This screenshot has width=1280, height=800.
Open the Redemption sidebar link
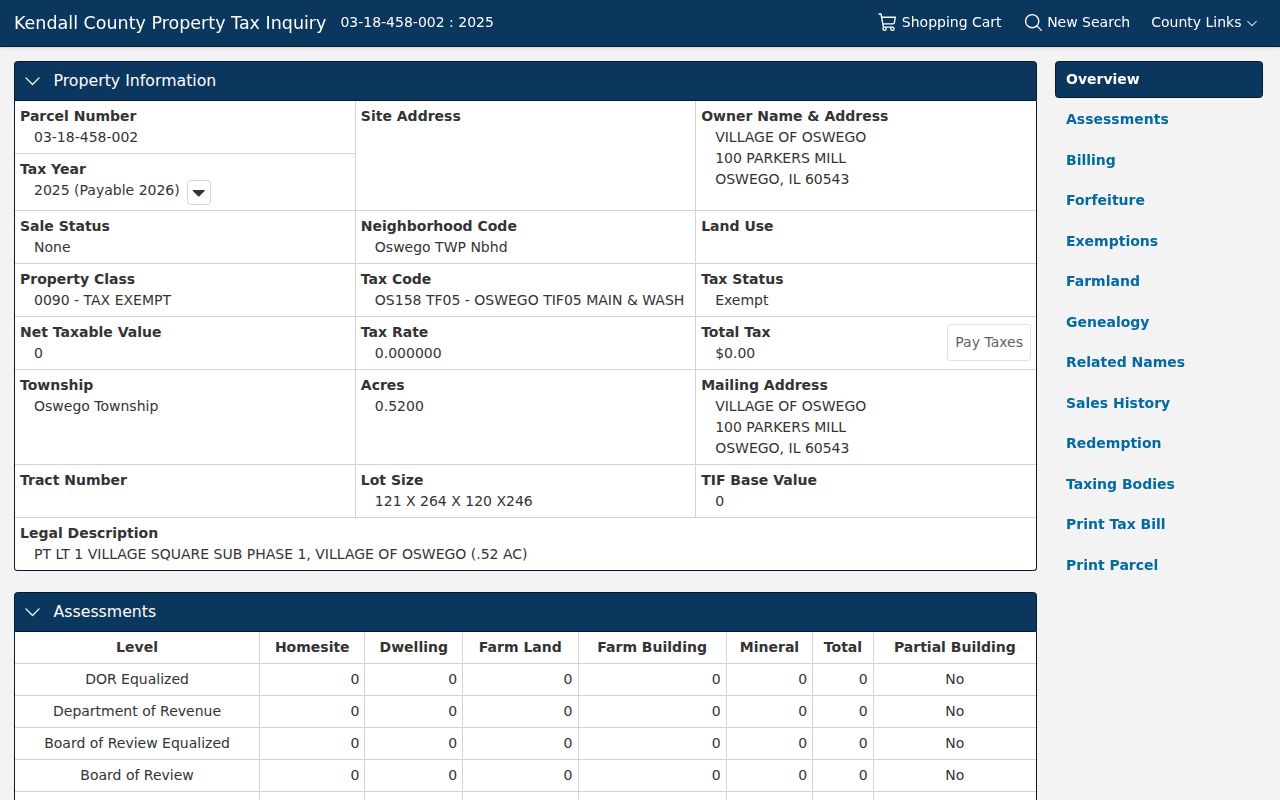tap(1113, 443)
